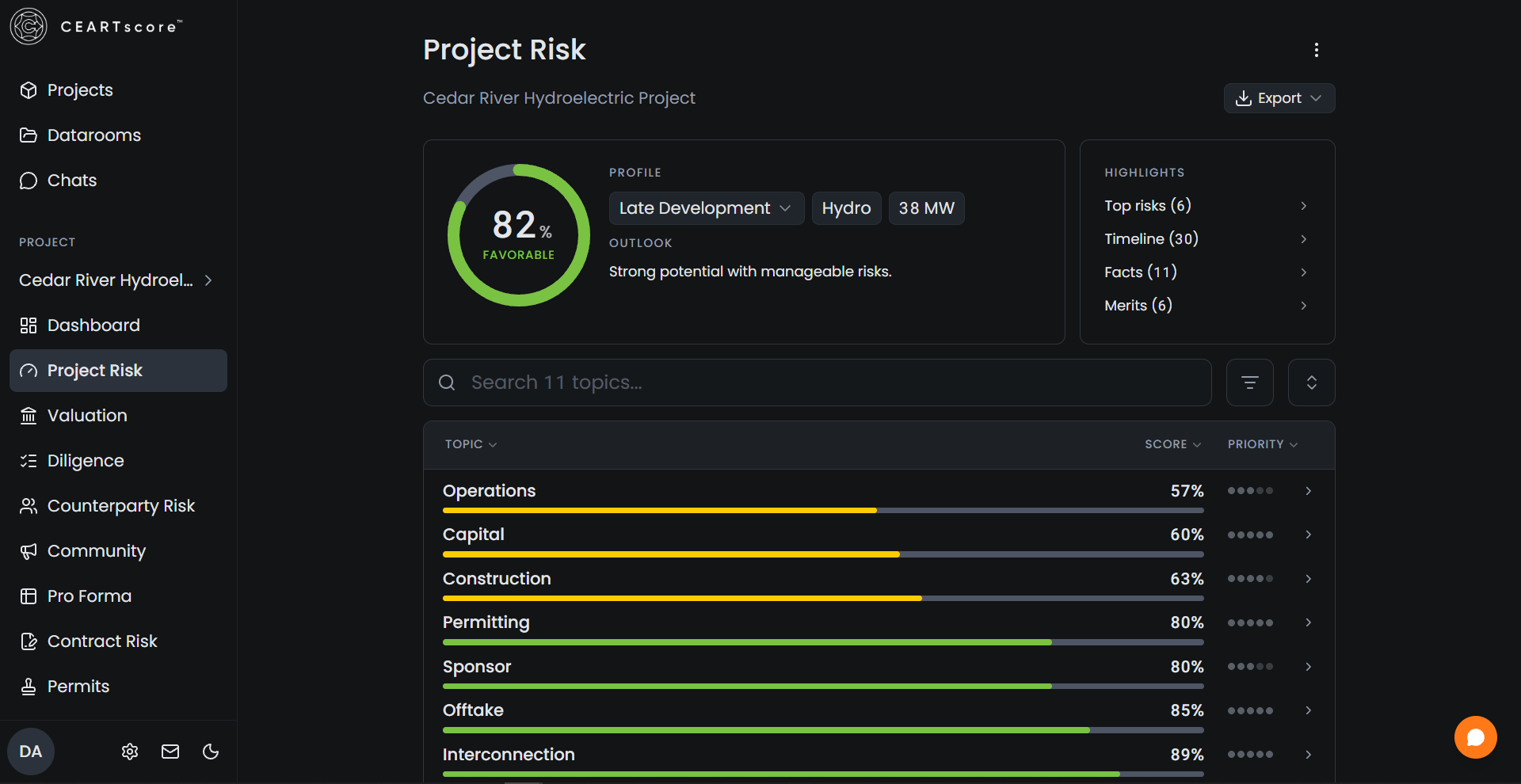1521x784 pixels.
Task: Click the CEARTscore logo icon
Action: click(29, 26)
